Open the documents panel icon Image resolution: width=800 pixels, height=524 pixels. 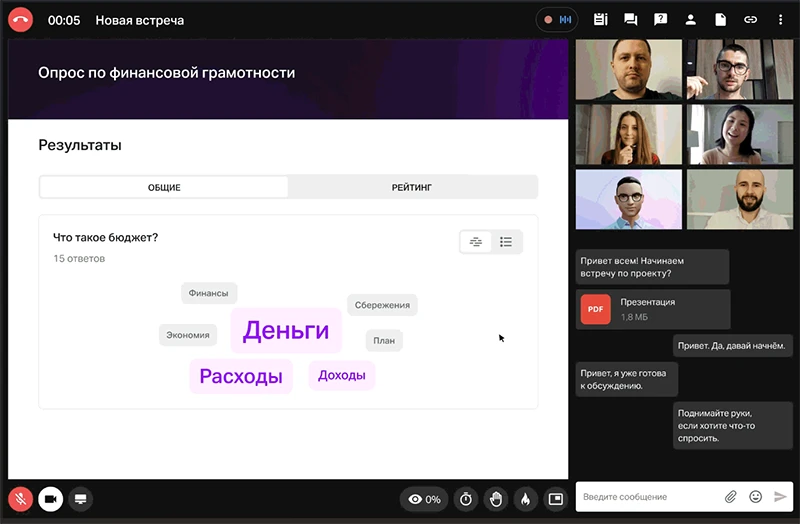[x=720, y=20]
